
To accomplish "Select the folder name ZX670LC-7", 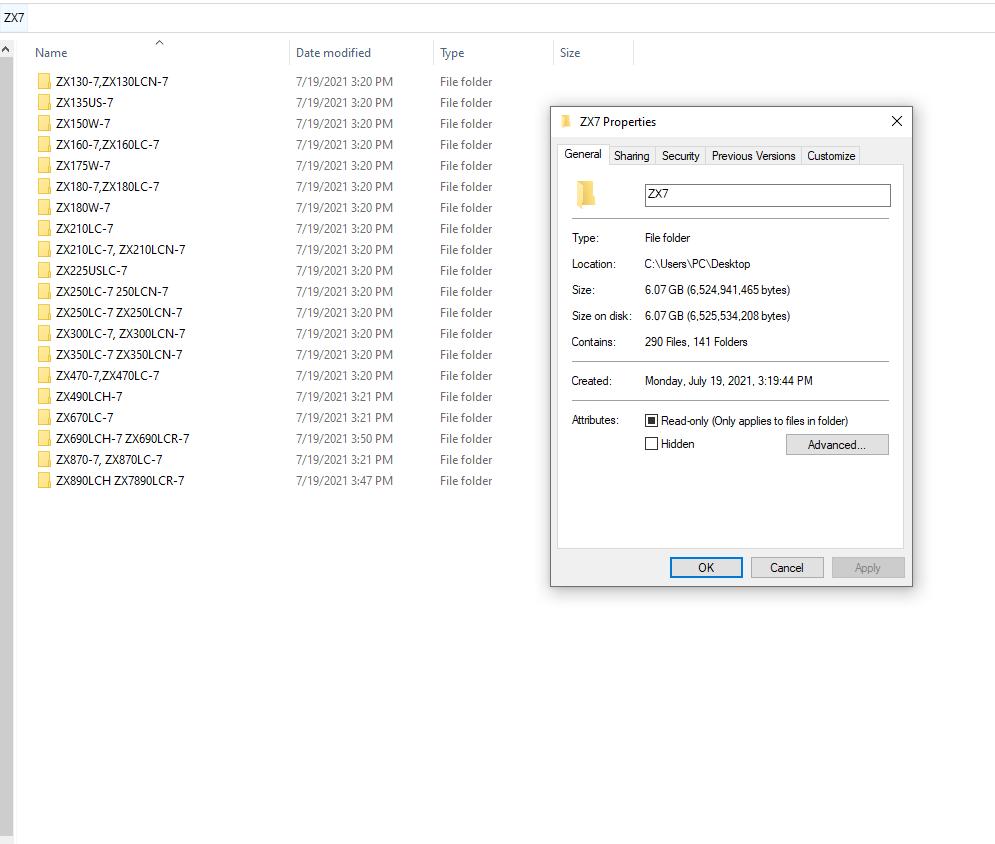I will [84, 417].
